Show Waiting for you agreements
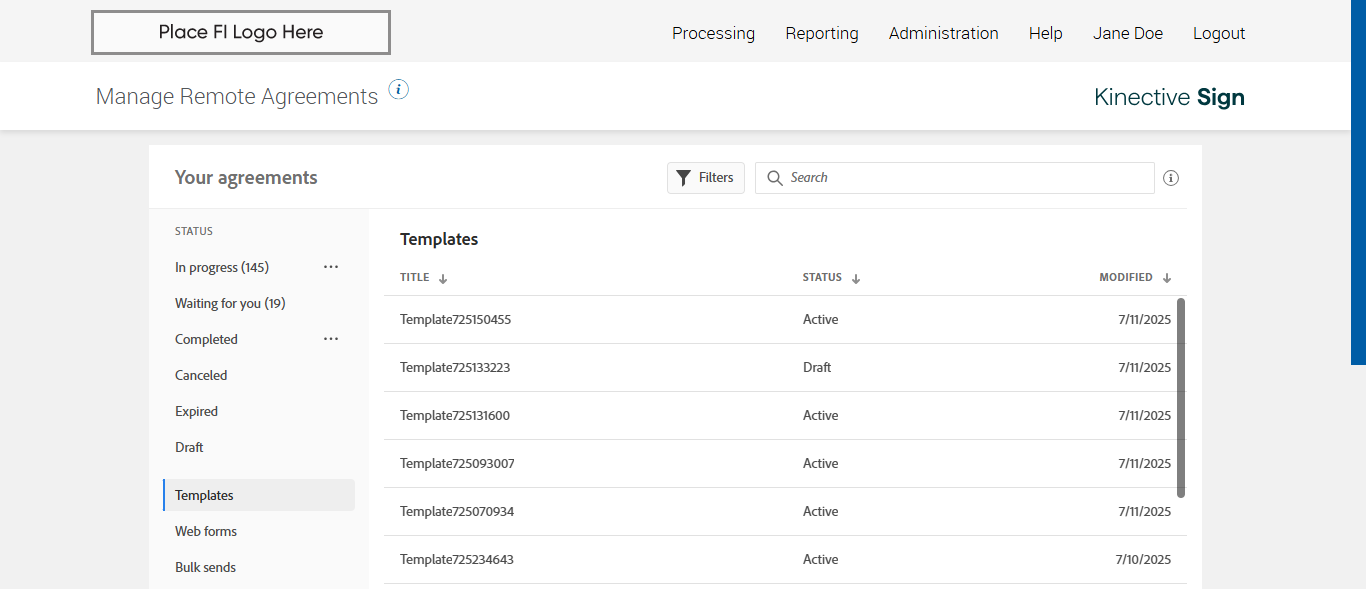 coord(230,303)
